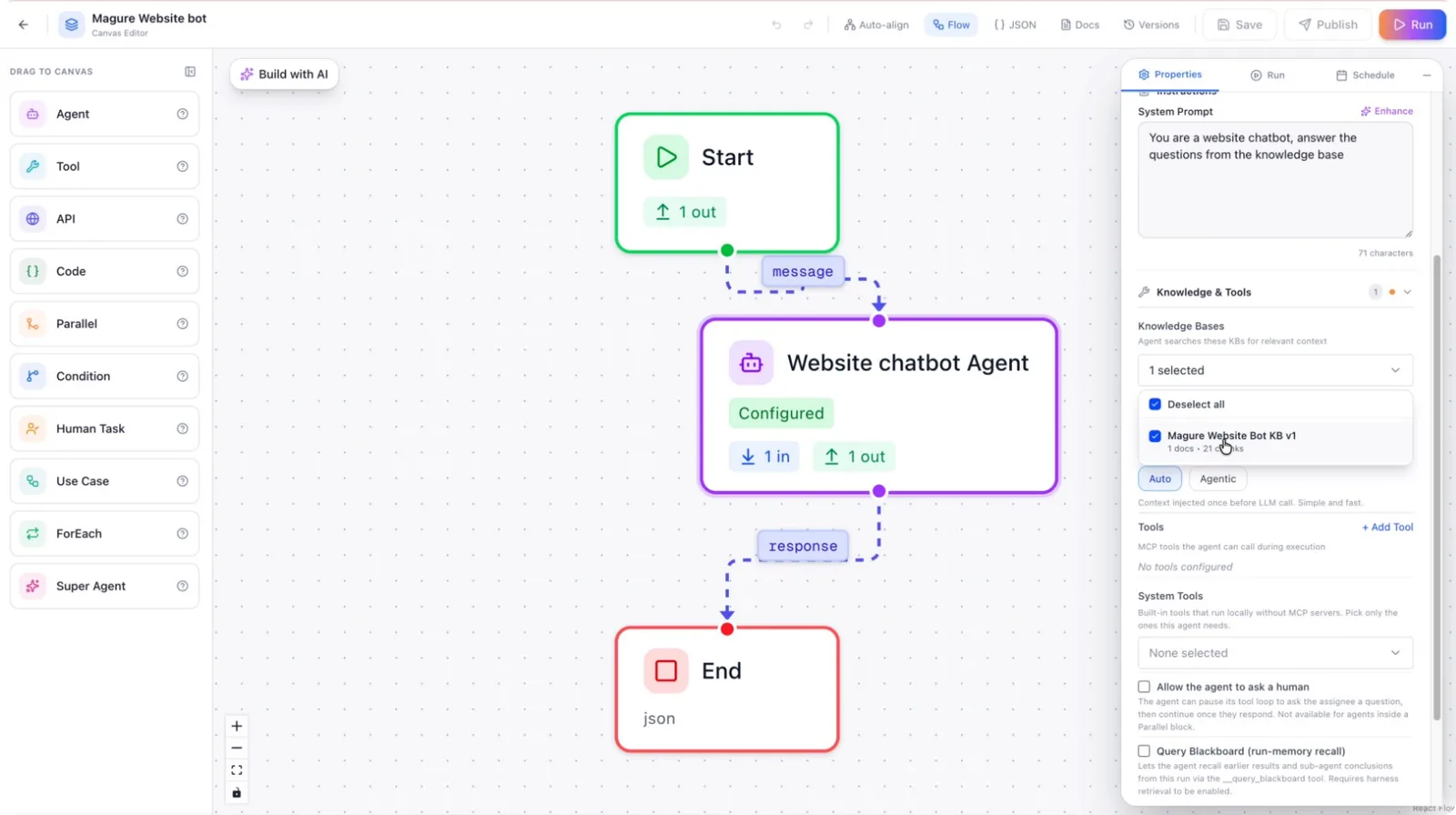1456x815 pixels.
Task: Open help for Super Agent block
Action: 182,586
